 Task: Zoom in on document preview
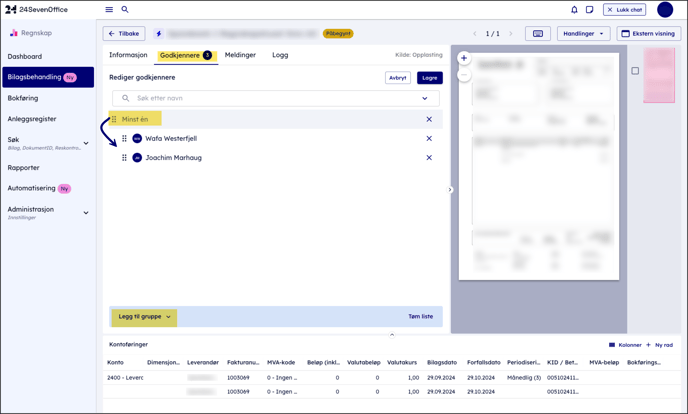pyautogui.click(x=464, y=58)
